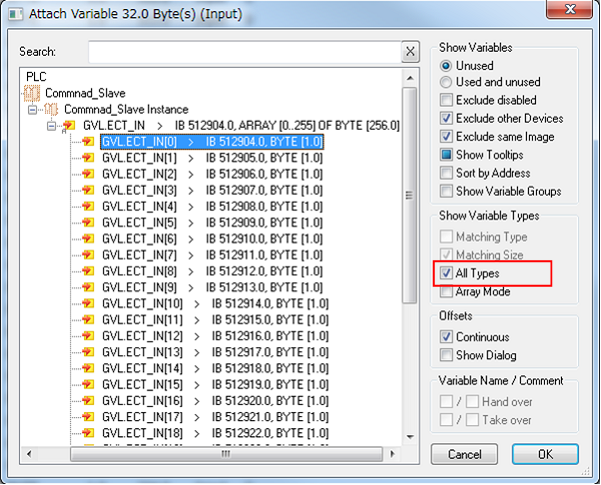The width and height of the screenshot is (601, 485).
Task: Collapse the GVL.ECT_IN array node
Action: [51, 126]
